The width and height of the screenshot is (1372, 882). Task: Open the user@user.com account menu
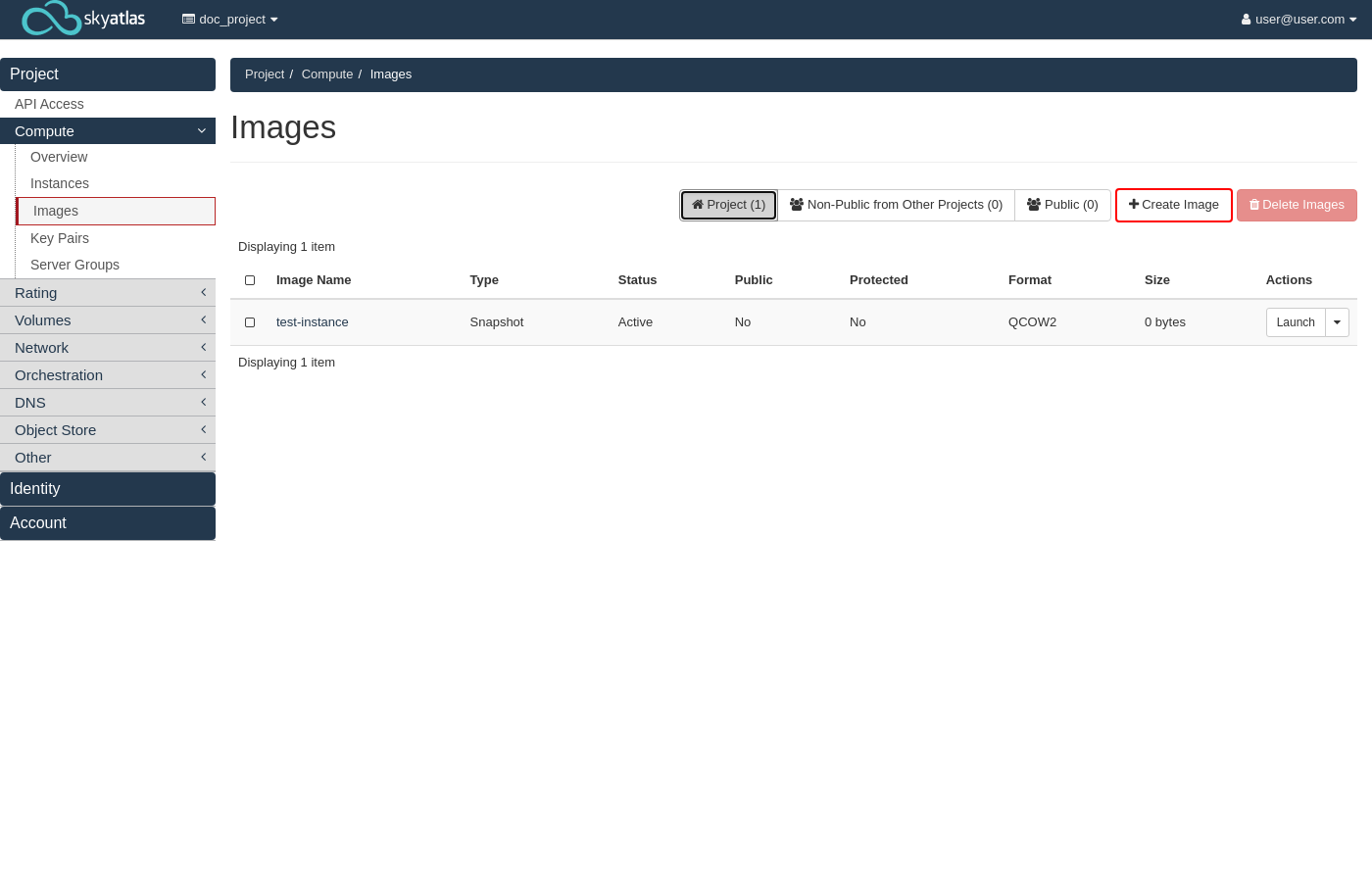[1298, 20]
